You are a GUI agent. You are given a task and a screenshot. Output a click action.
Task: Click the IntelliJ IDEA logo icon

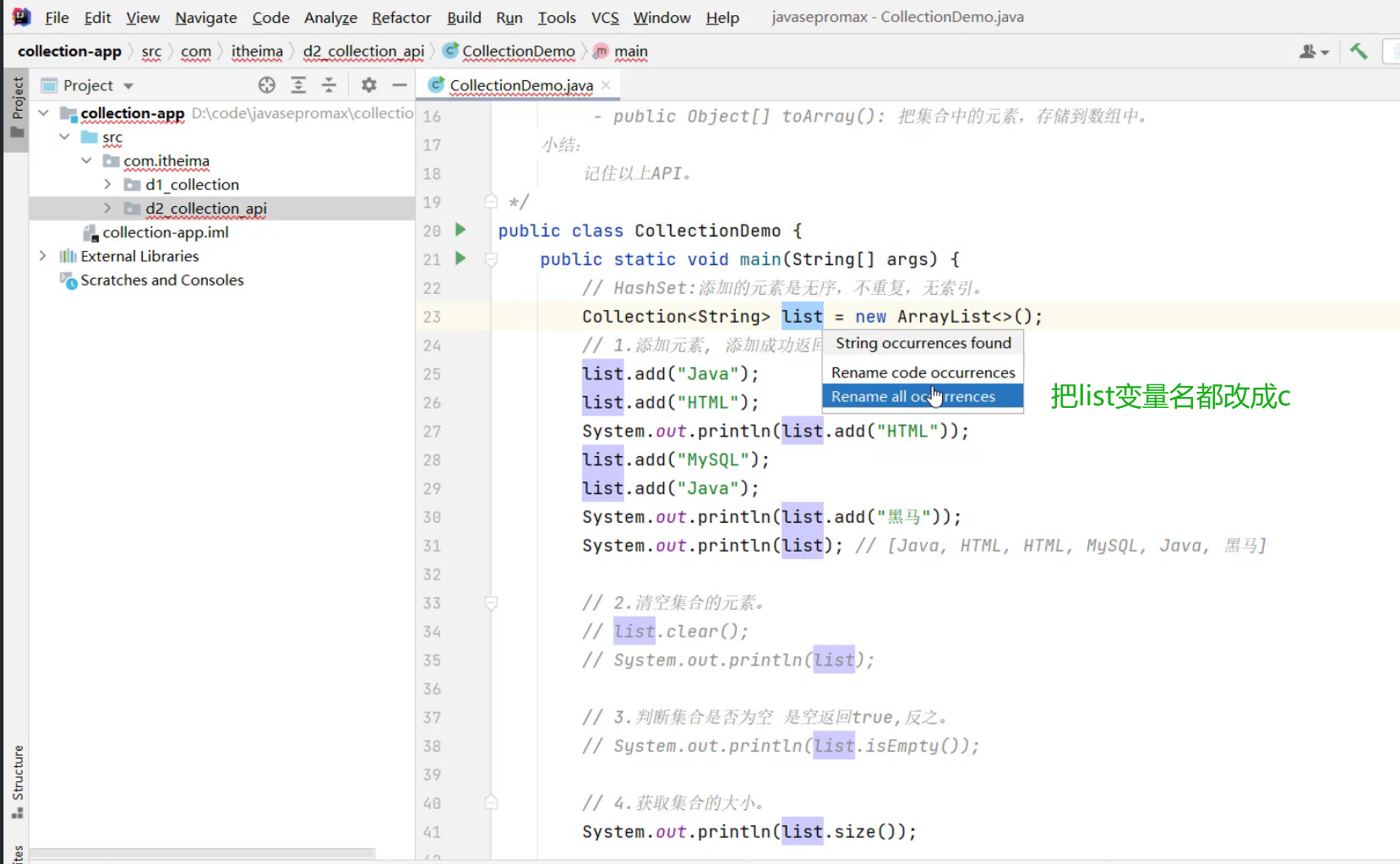(21, 17)
